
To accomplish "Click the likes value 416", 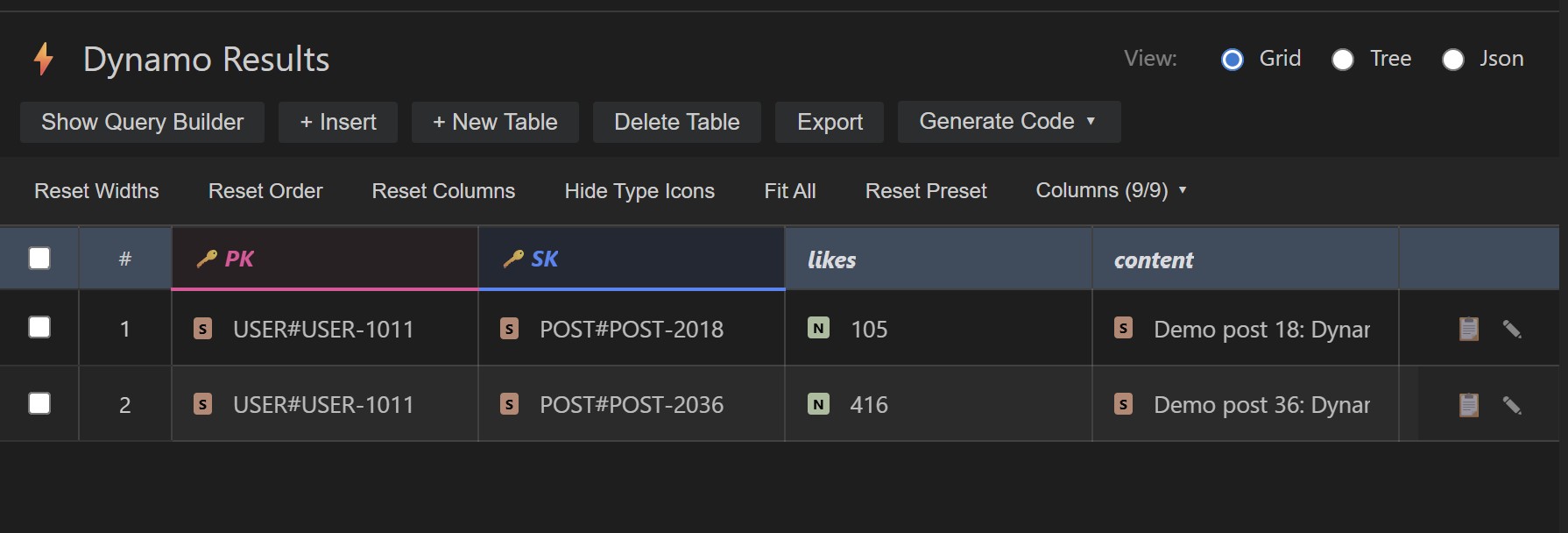I will click(x=869, y=405).
